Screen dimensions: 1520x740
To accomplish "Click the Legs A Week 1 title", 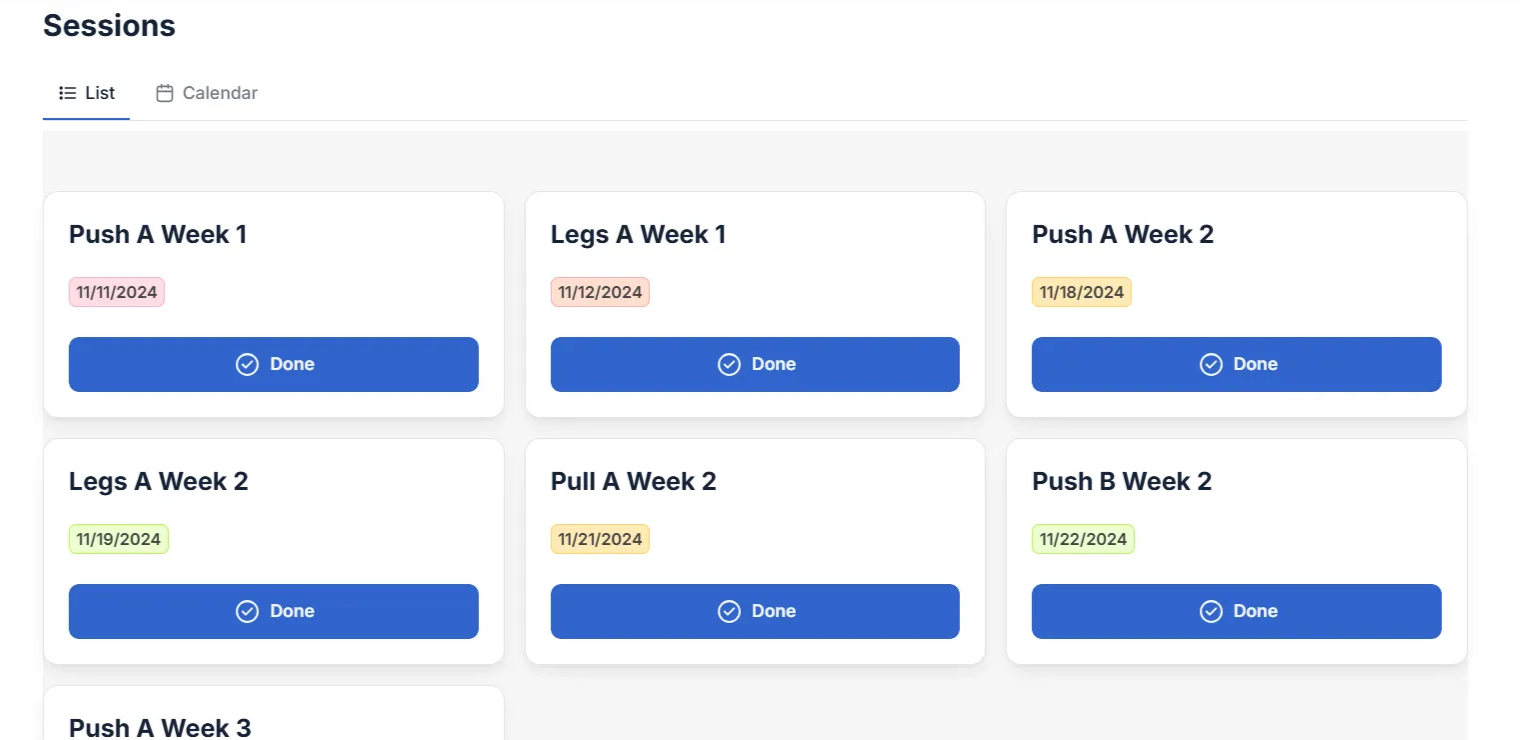I will tap(638, 234).
